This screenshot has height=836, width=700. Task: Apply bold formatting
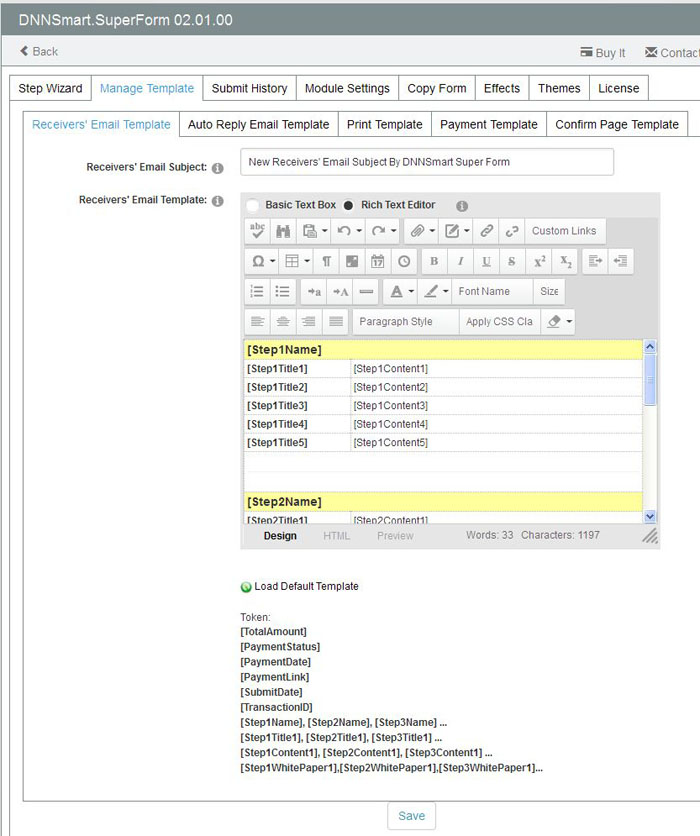(434, 261)
